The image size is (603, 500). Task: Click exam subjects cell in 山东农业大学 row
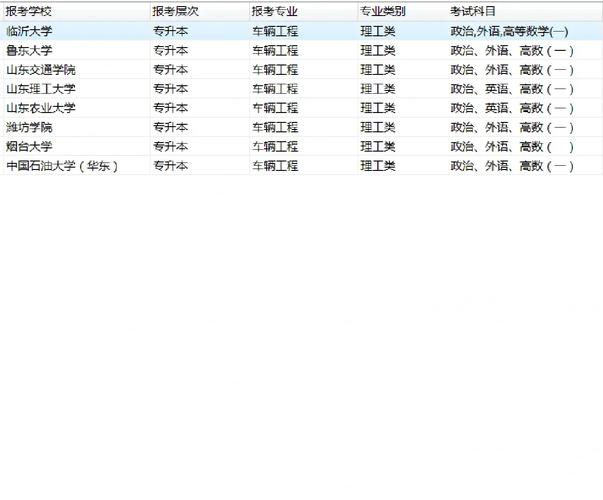[512, 108]
